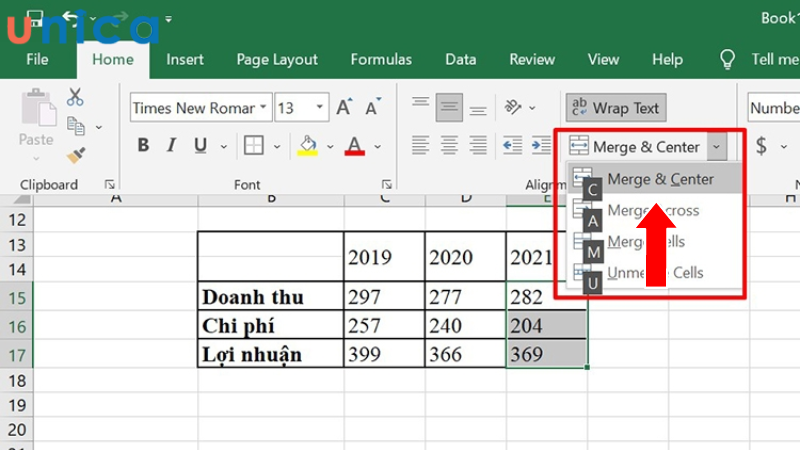Expand Copy options arrow
800x450 pixels.
(99, 127)
